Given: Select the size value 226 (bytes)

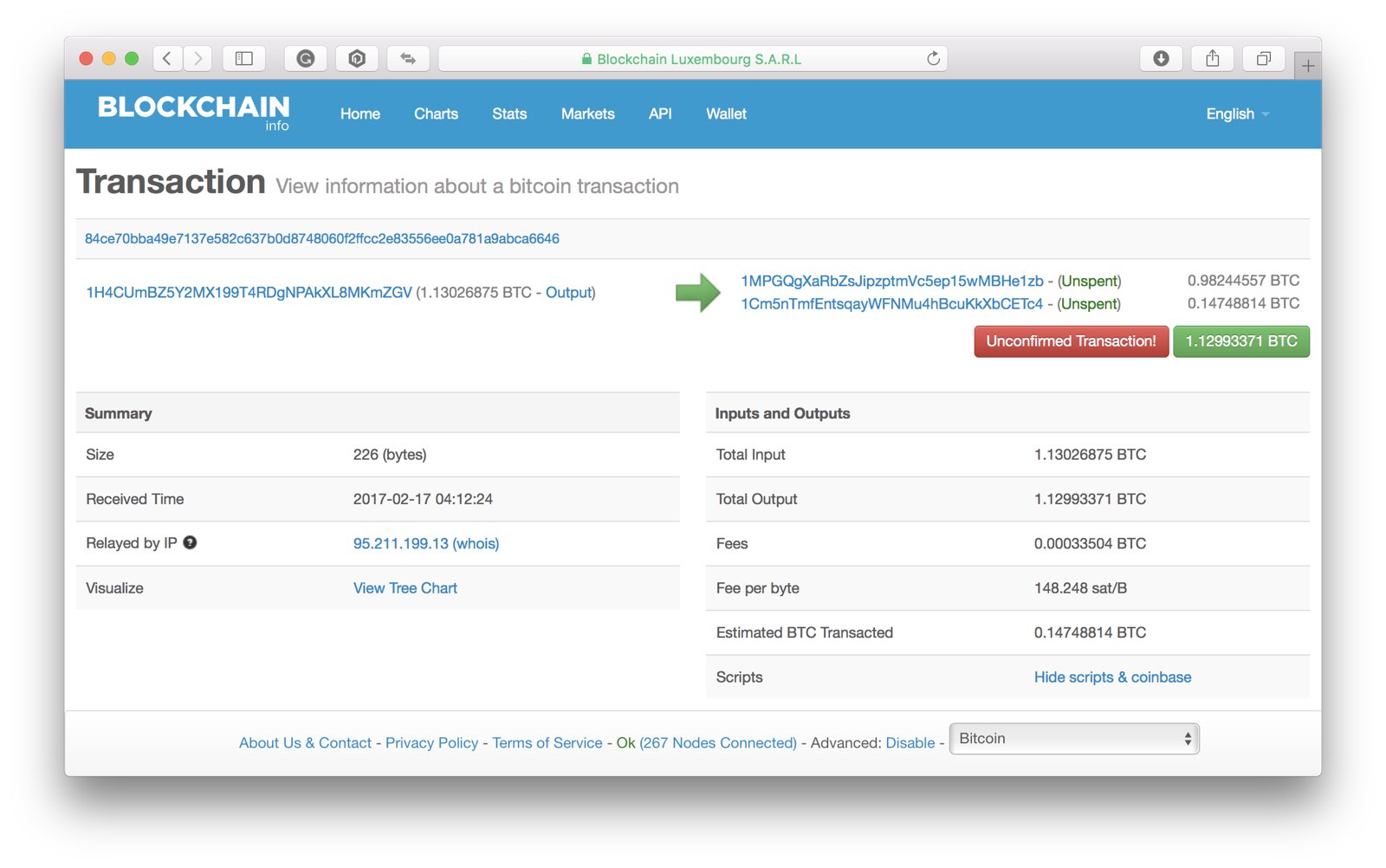Looking at the screenshot, I should [390, 455].
